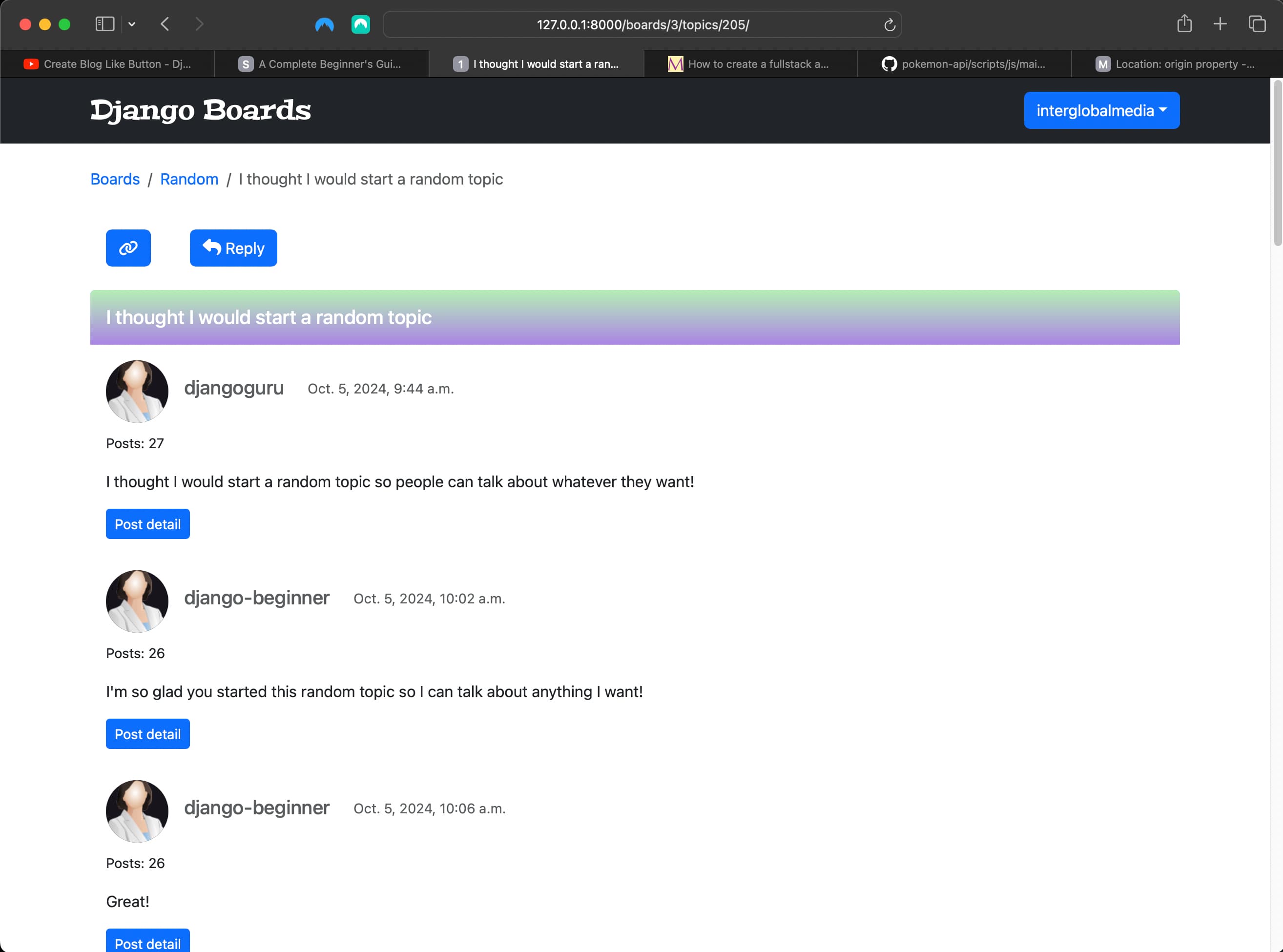Open Post detail for 10:02 a.m. post
This screenshot has height=952, width=1283.
tap(147, 734)
